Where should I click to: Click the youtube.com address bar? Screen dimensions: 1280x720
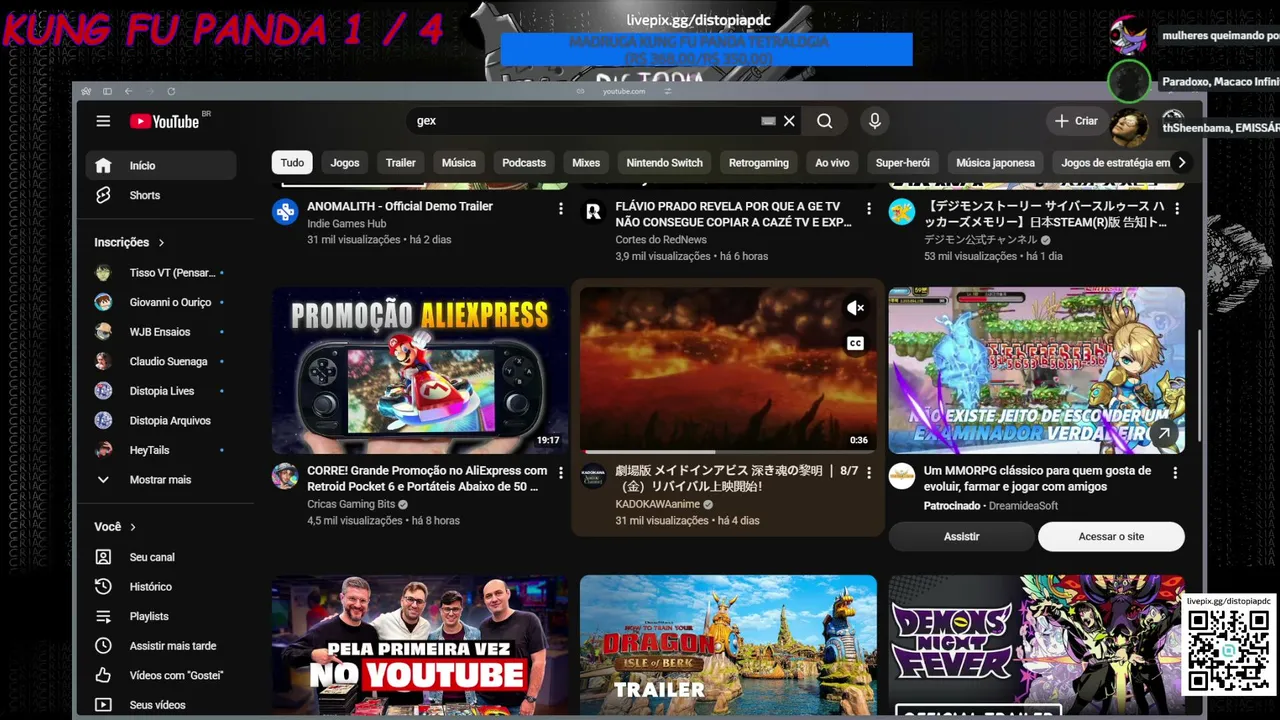[624, 91]
